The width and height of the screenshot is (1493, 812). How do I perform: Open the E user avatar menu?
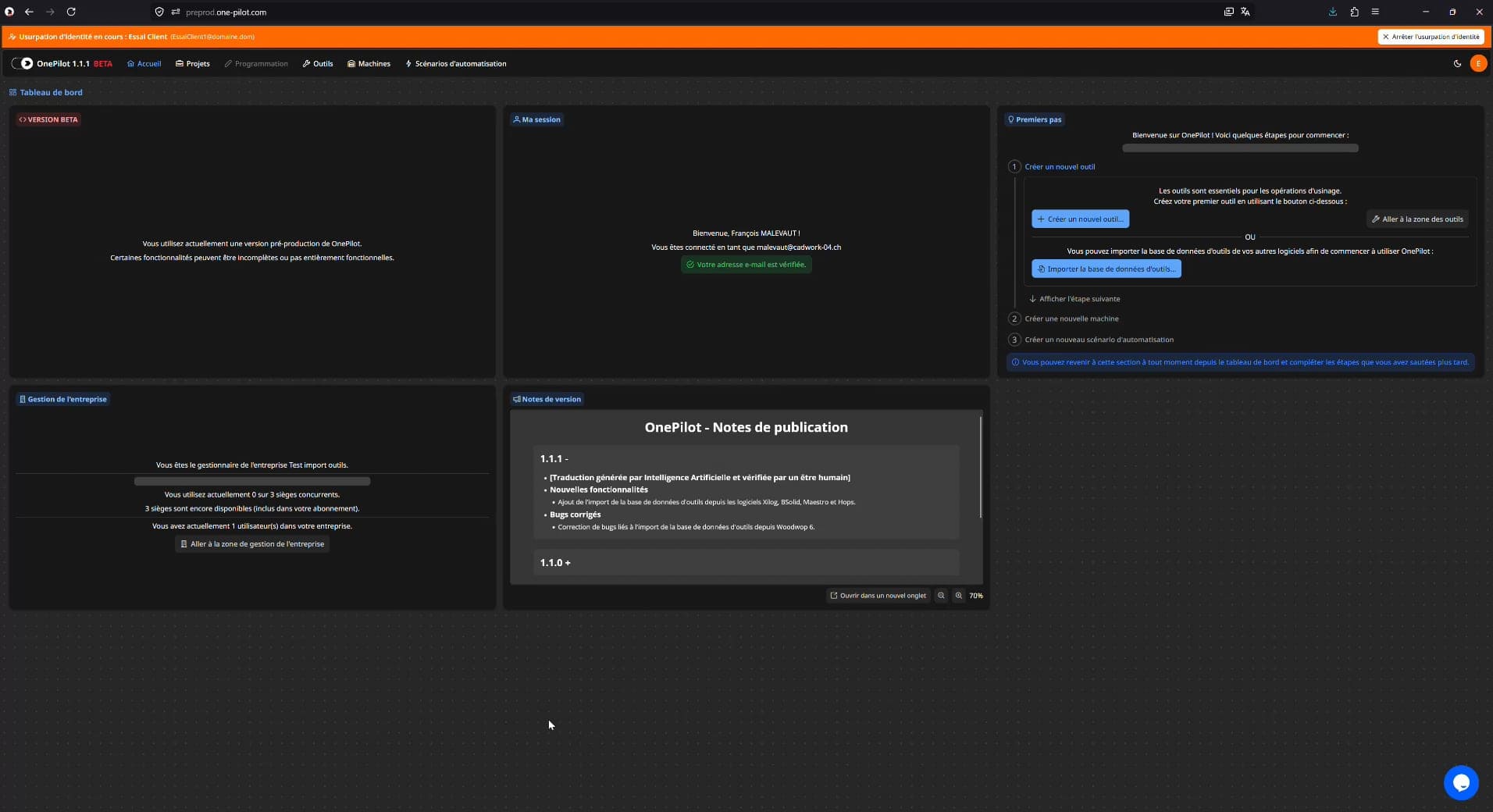coord(1478,63)
